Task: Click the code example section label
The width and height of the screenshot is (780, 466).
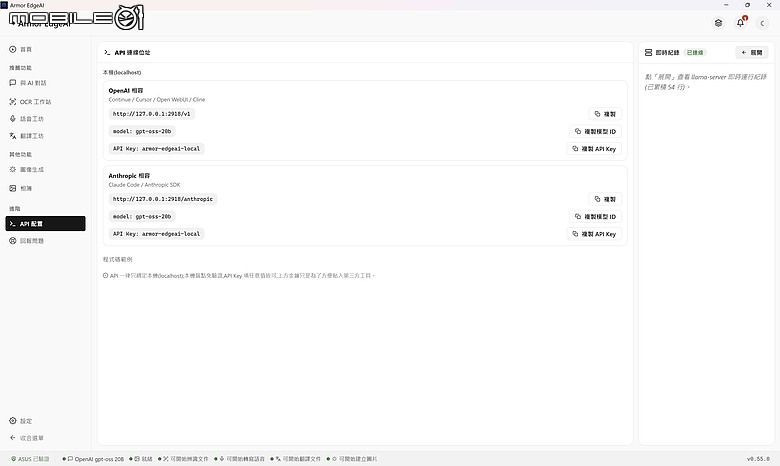Action: [117, 260]
